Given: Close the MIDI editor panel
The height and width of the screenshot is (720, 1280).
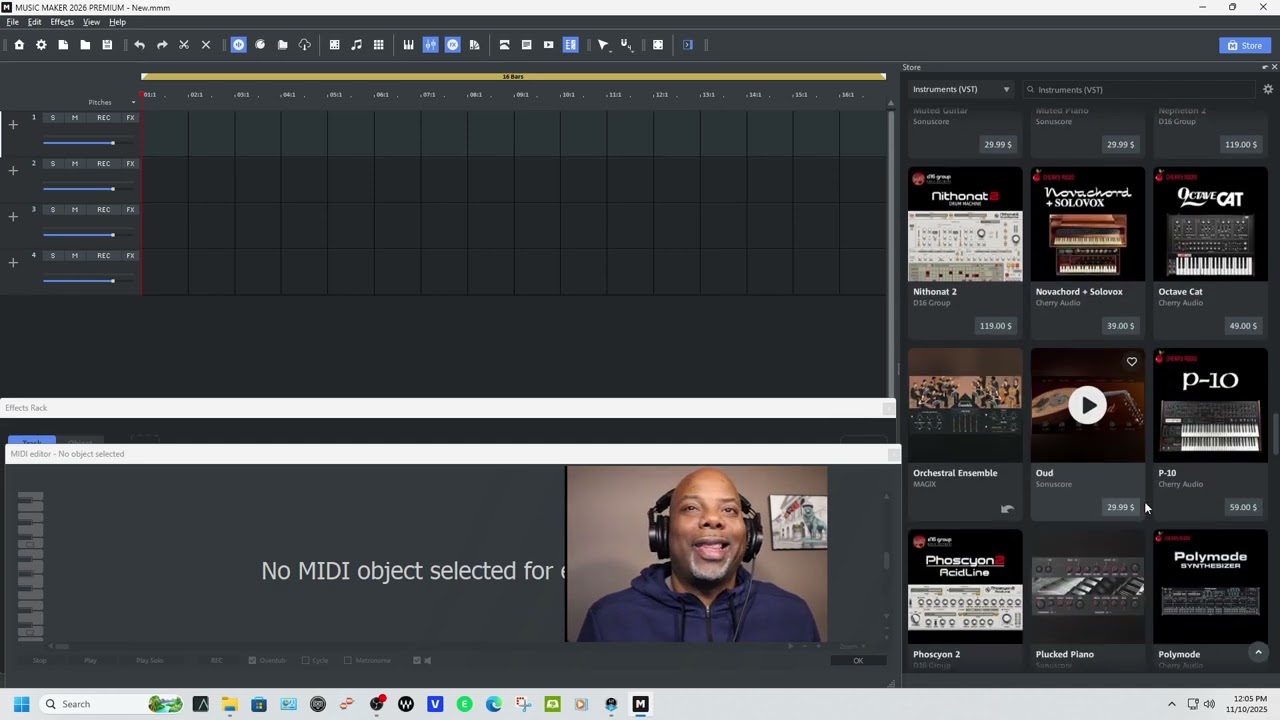Looking at the screenshot, I should point(892,454).
